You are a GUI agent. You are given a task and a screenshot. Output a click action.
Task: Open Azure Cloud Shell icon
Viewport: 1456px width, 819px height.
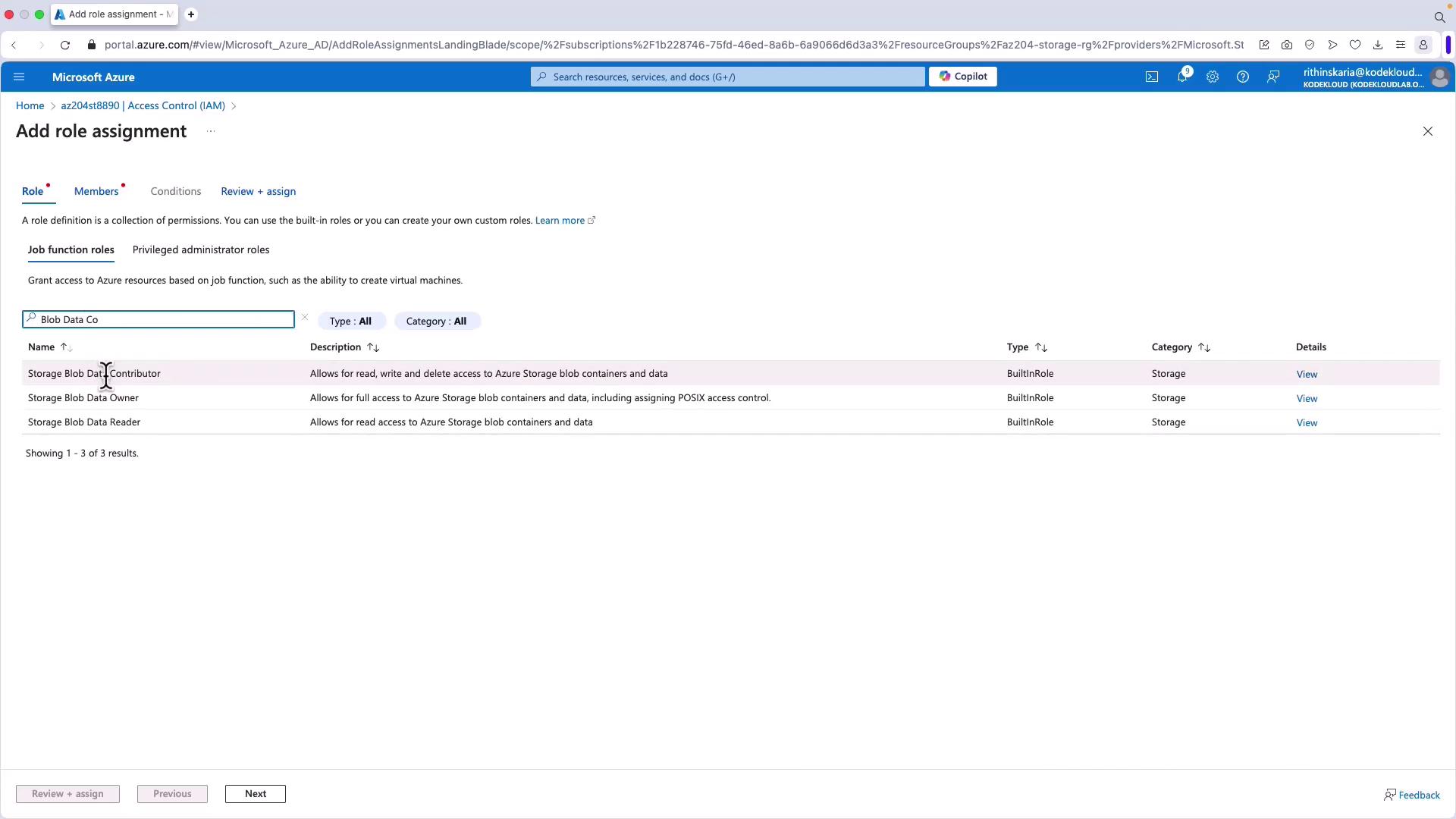pyautogui.click(x=1152, y=77)
